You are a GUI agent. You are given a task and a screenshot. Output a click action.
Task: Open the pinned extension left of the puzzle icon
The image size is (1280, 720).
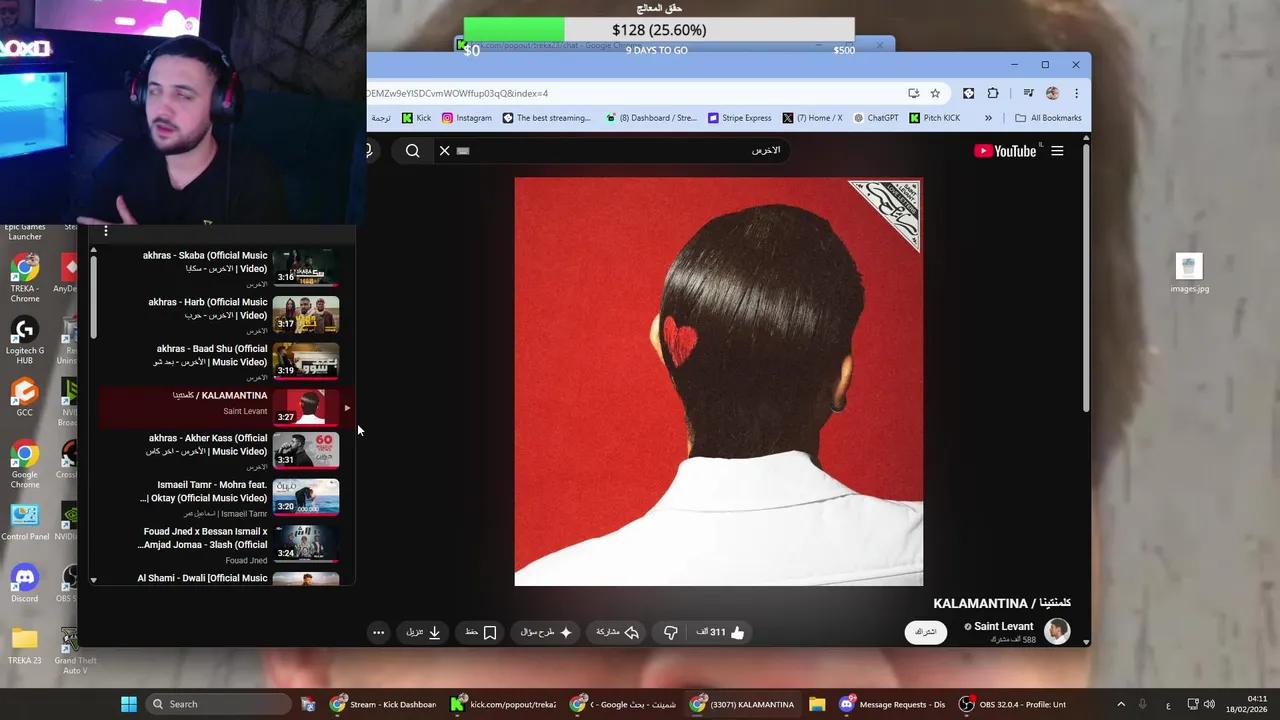968,93
